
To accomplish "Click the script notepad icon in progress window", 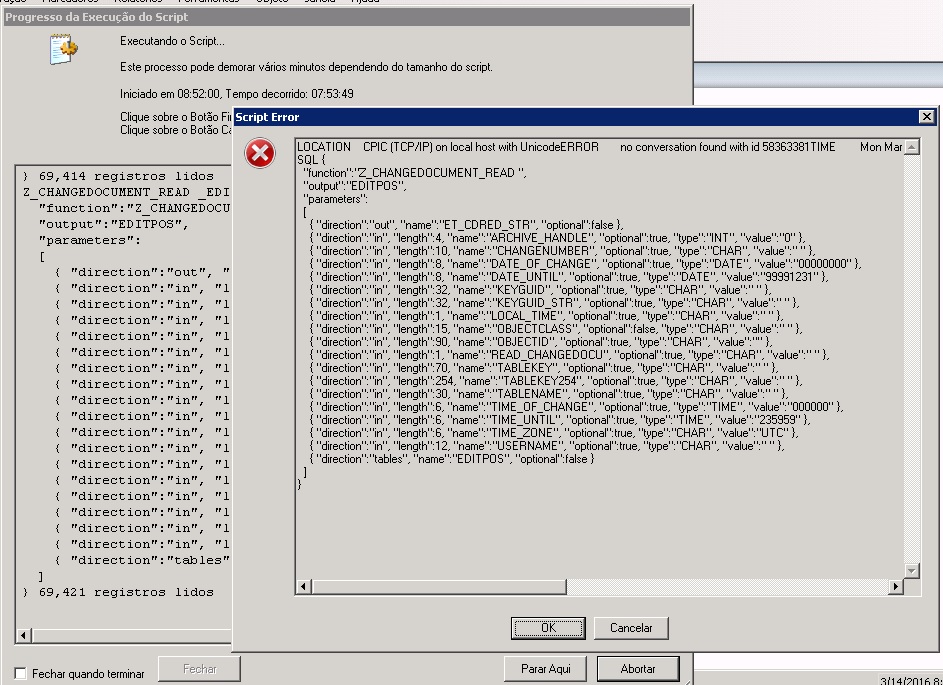I will 64,49.
